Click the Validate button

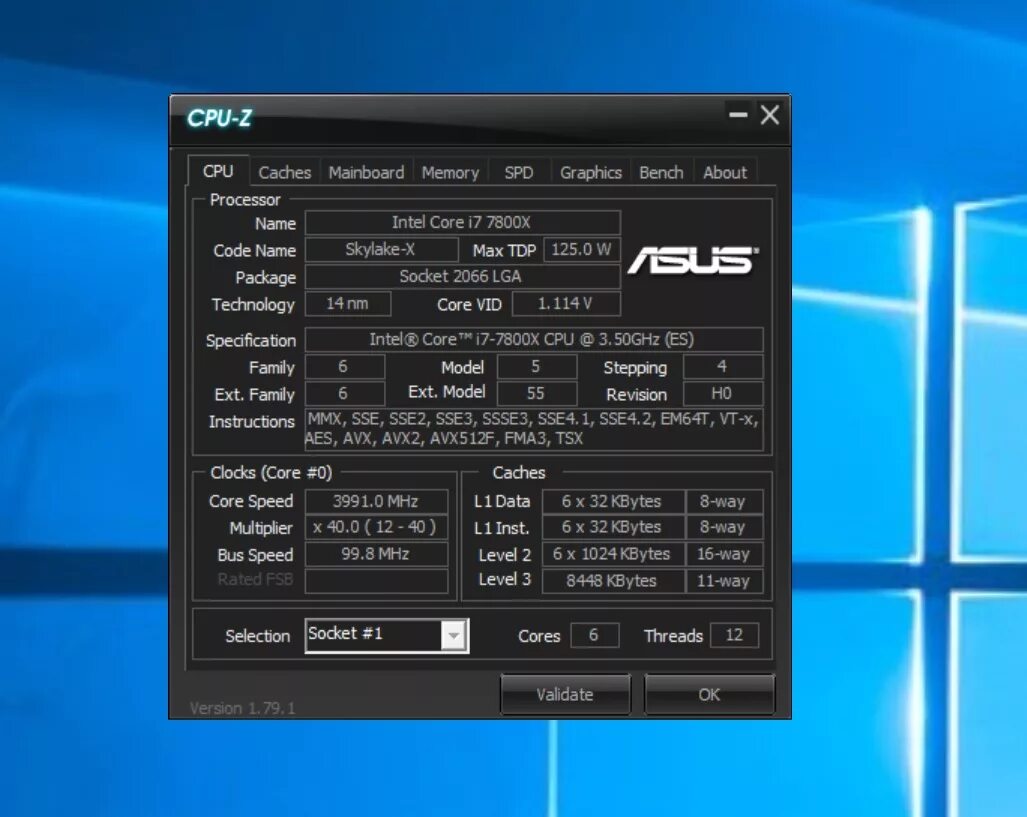coord(565,694)
